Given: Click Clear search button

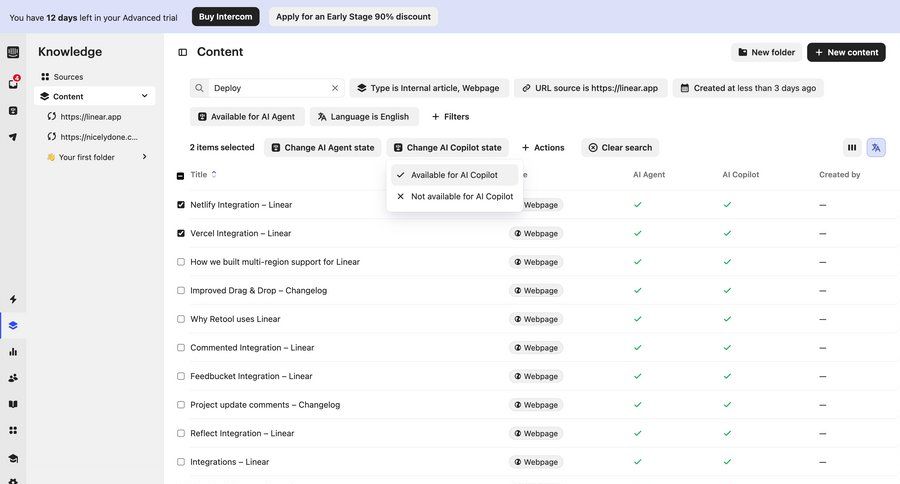Looking at the screenshot, I should click(620, 148).
